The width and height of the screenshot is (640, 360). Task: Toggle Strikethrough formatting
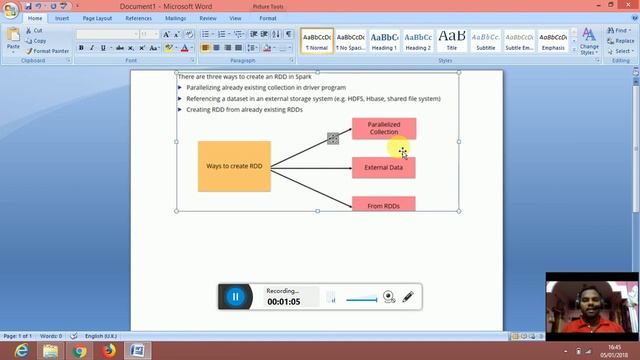coord(120,48)
